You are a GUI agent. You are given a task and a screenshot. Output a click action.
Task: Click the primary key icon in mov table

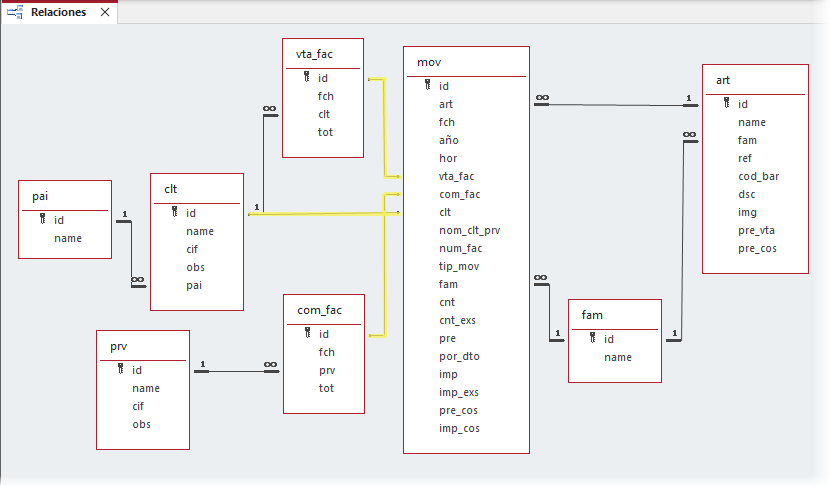pos(428,86)
